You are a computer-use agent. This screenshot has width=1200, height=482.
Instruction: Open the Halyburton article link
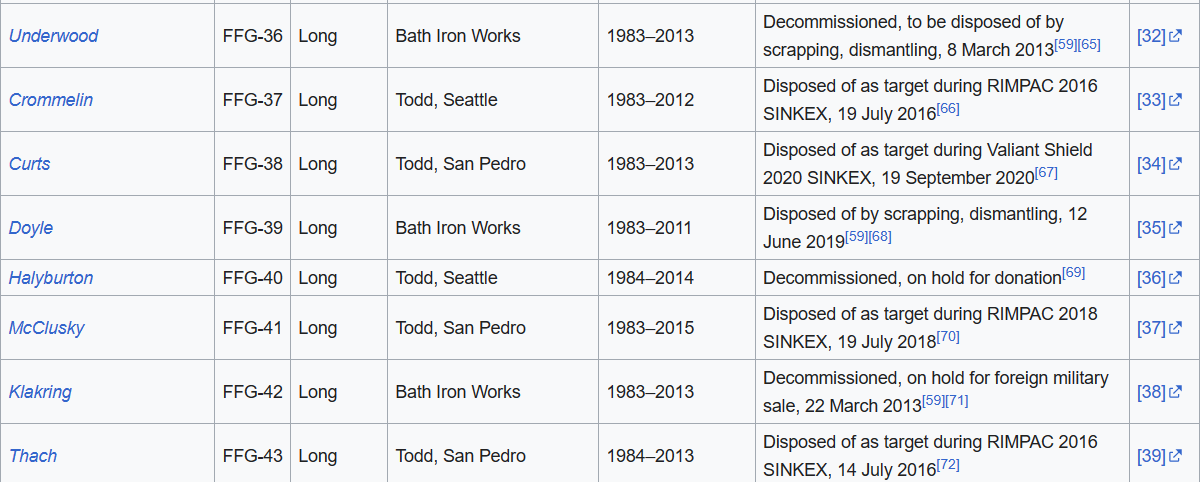[x=51, y=278]
